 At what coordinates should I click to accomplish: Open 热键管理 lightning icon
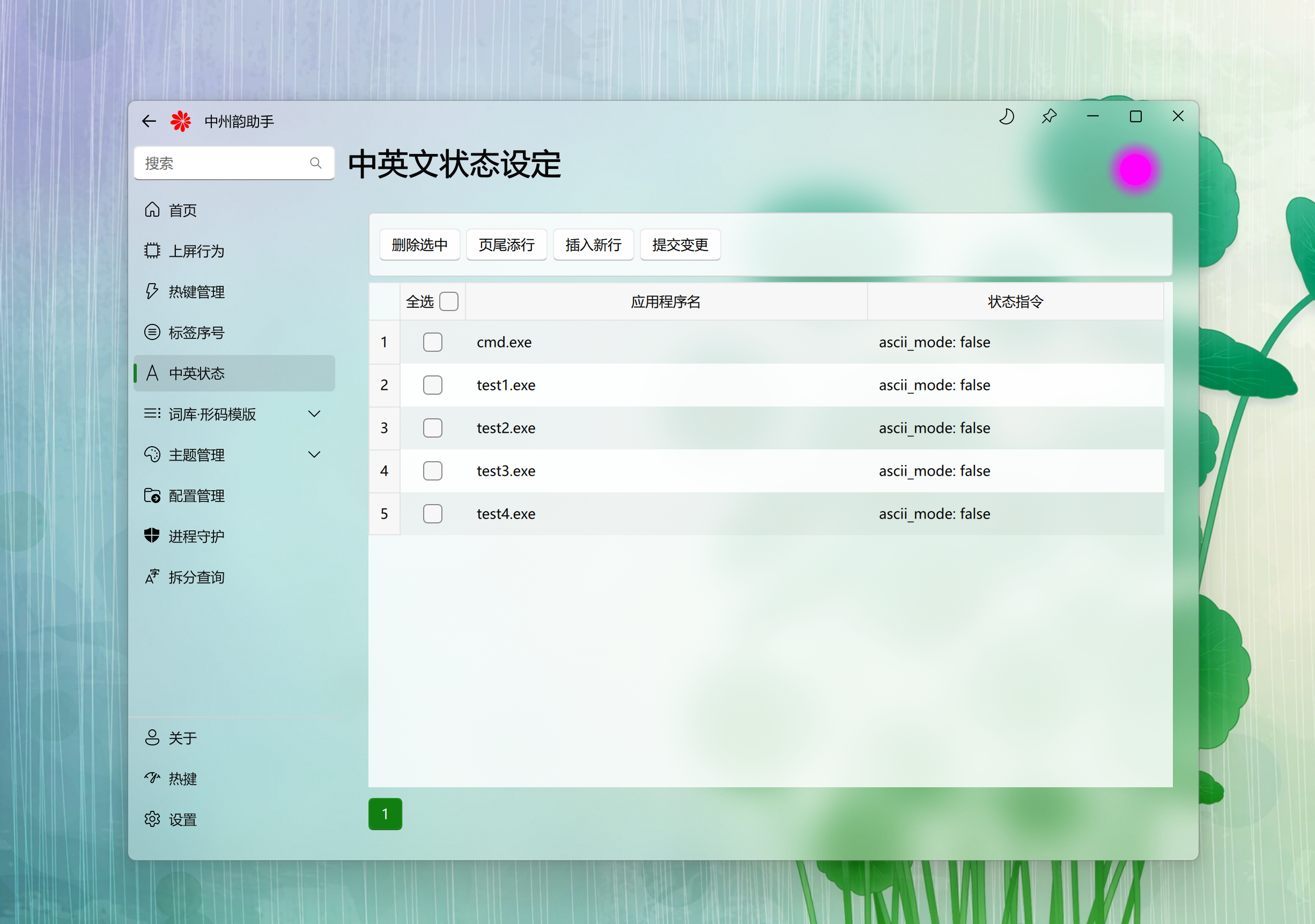pyautogui.click(x=152, y=292)
